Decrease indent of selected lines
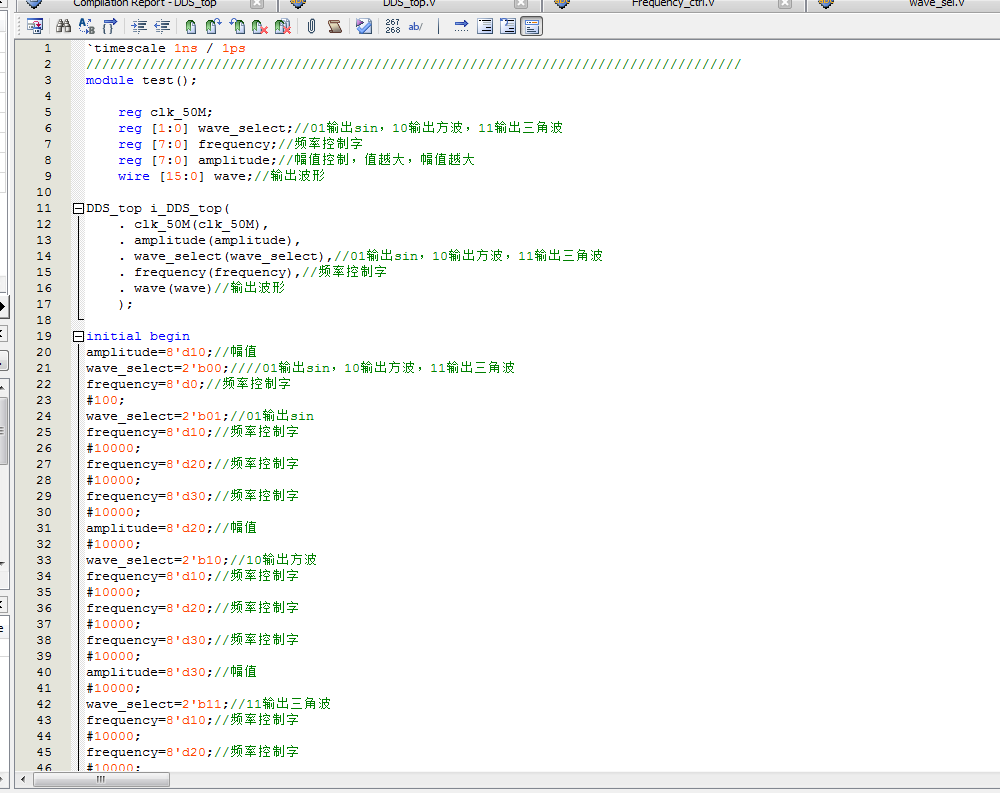Viewport: 1000px width, 793px height. point(161,26)
